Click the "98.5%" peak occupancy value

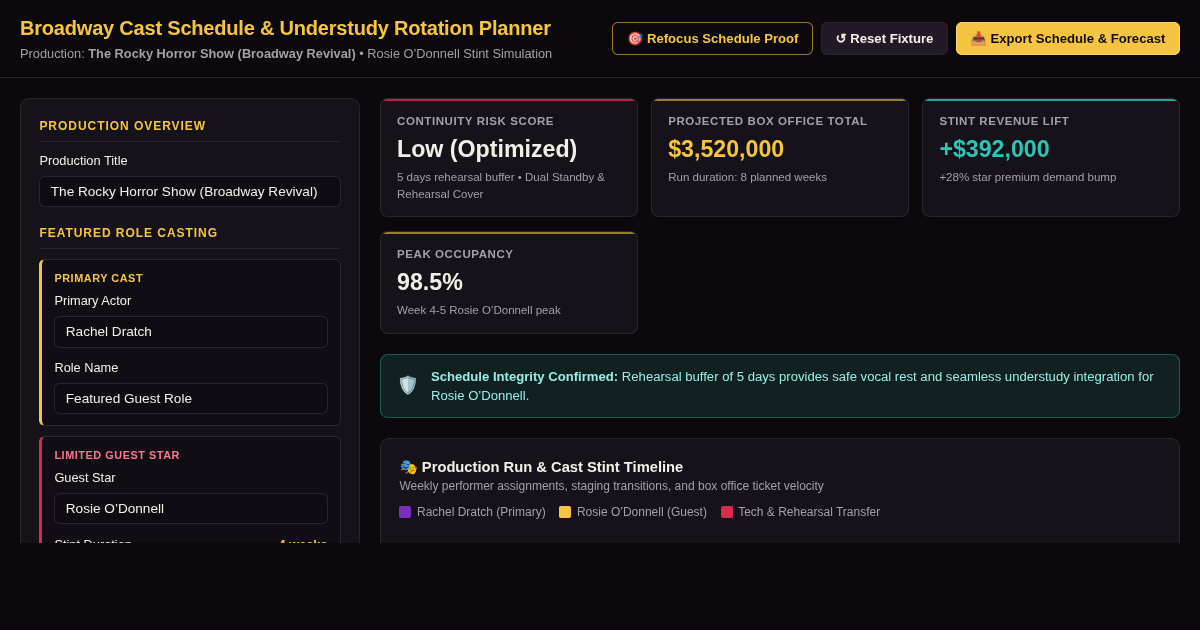pos(430,282)
